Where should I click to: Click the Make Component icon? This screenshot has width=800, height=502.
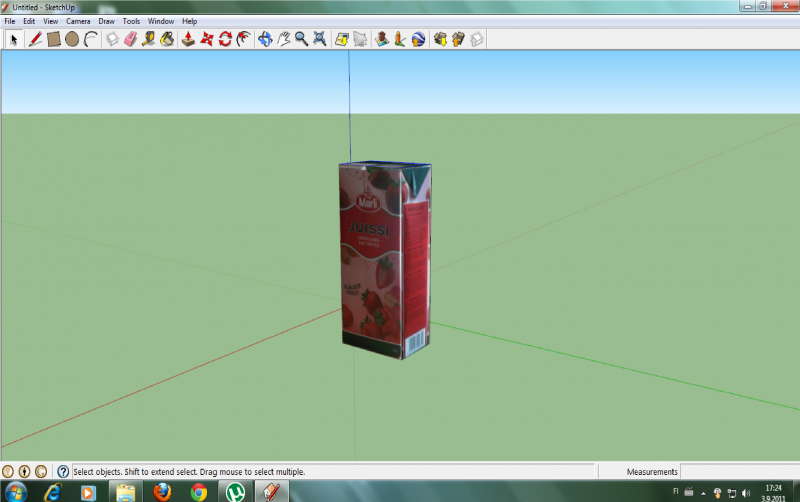pos(112,39)
